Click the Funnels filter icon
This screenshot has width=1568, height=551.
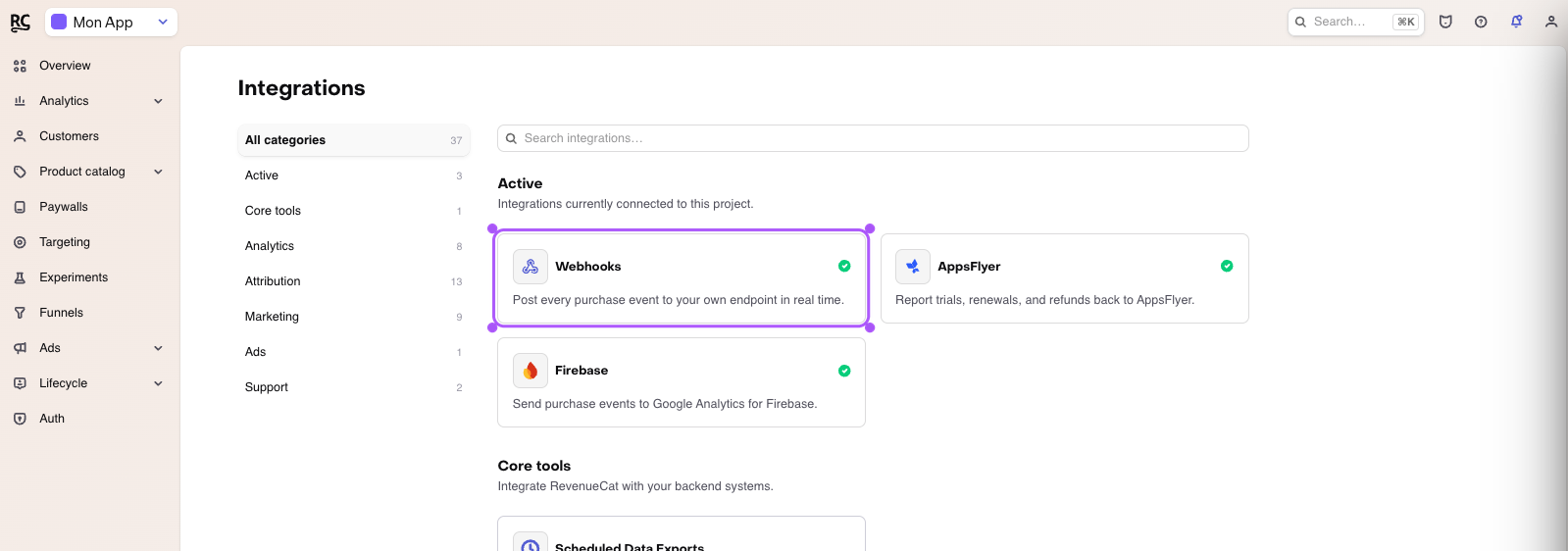point(20,313)
